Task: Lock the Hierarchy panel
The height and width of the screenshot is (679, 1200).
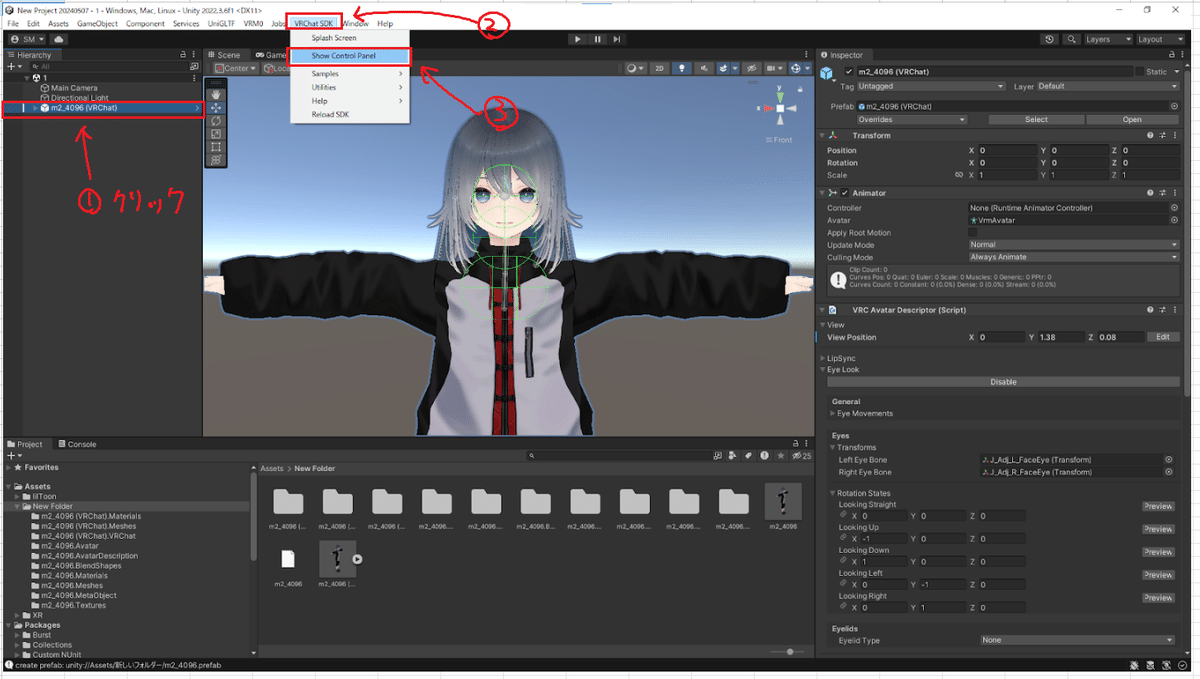Action: [182, 55]
